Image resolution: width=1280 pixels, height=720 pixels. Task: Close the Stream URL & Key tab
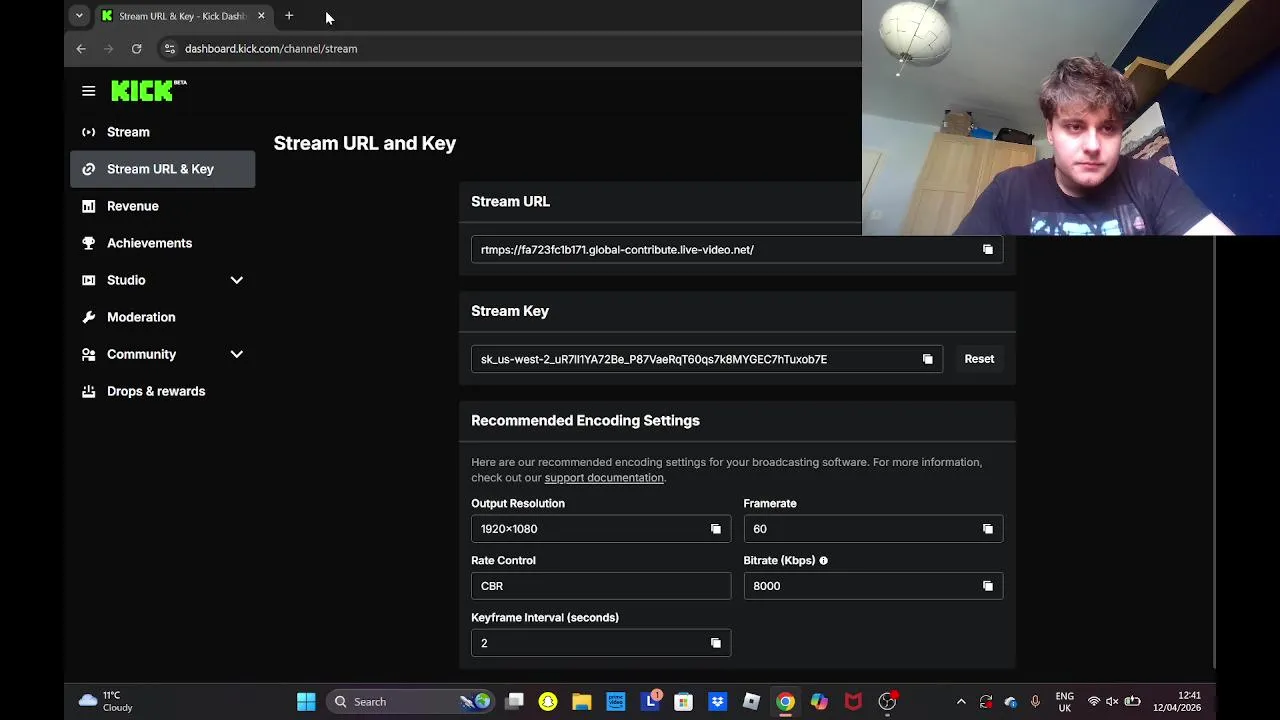click(x=261, y=15)
